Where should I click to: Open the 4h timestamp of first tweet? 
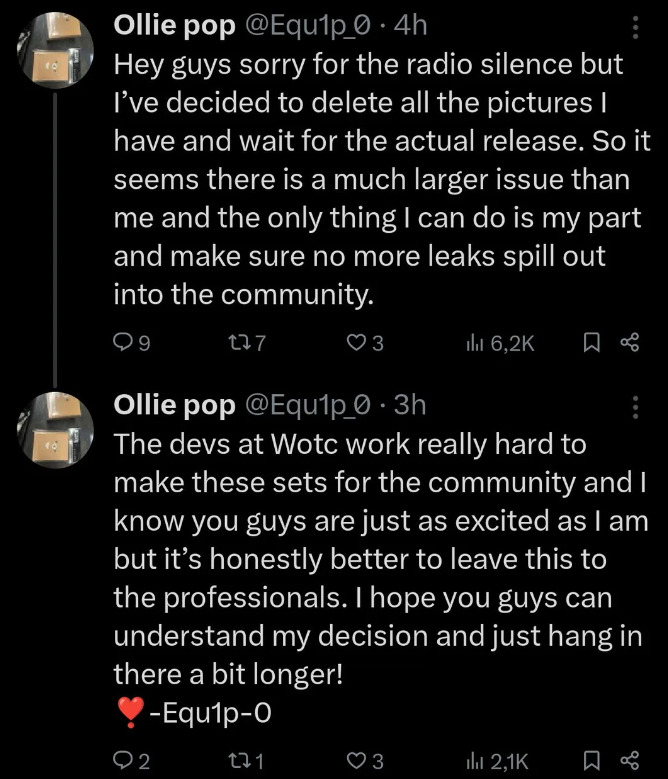(412, 28)
